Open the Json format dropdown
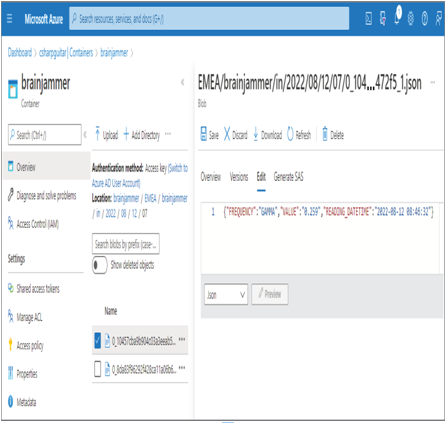The width and height of the screenshot is (447, 423). pos(226,294)
